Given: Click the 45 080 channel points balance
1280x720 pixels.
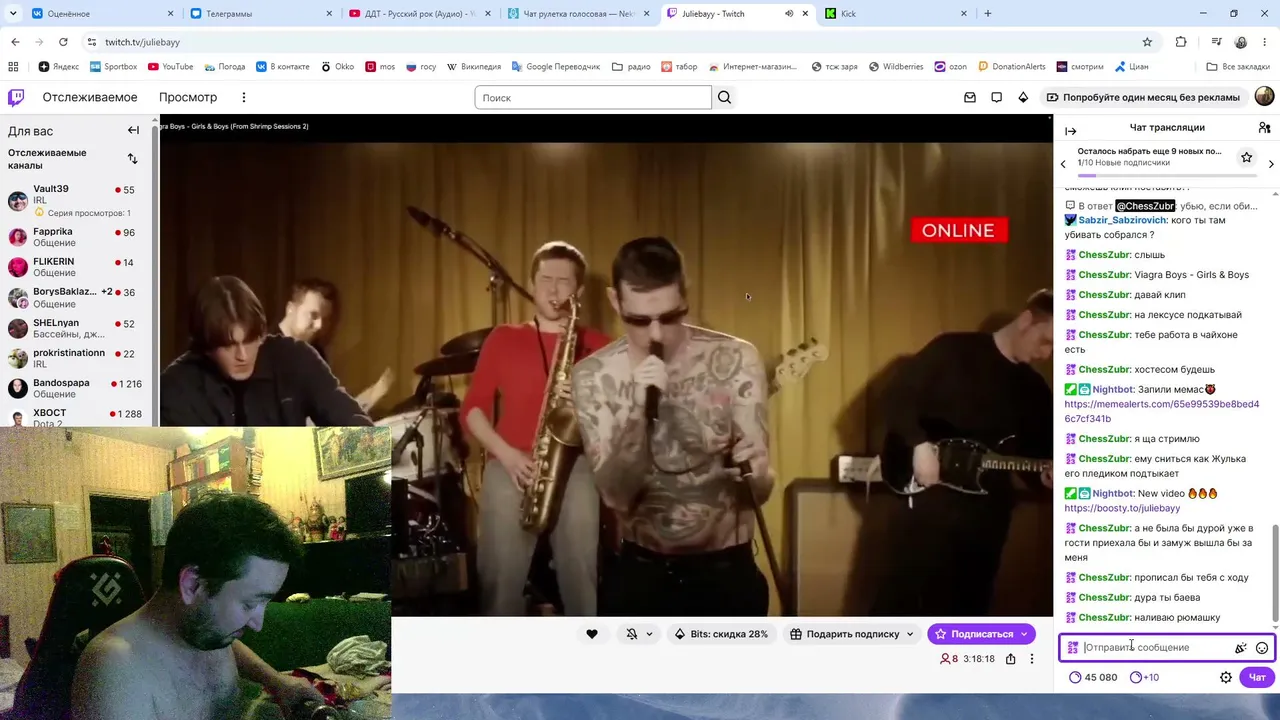Looking at the screenshot, I should [x=1093, y=677].
